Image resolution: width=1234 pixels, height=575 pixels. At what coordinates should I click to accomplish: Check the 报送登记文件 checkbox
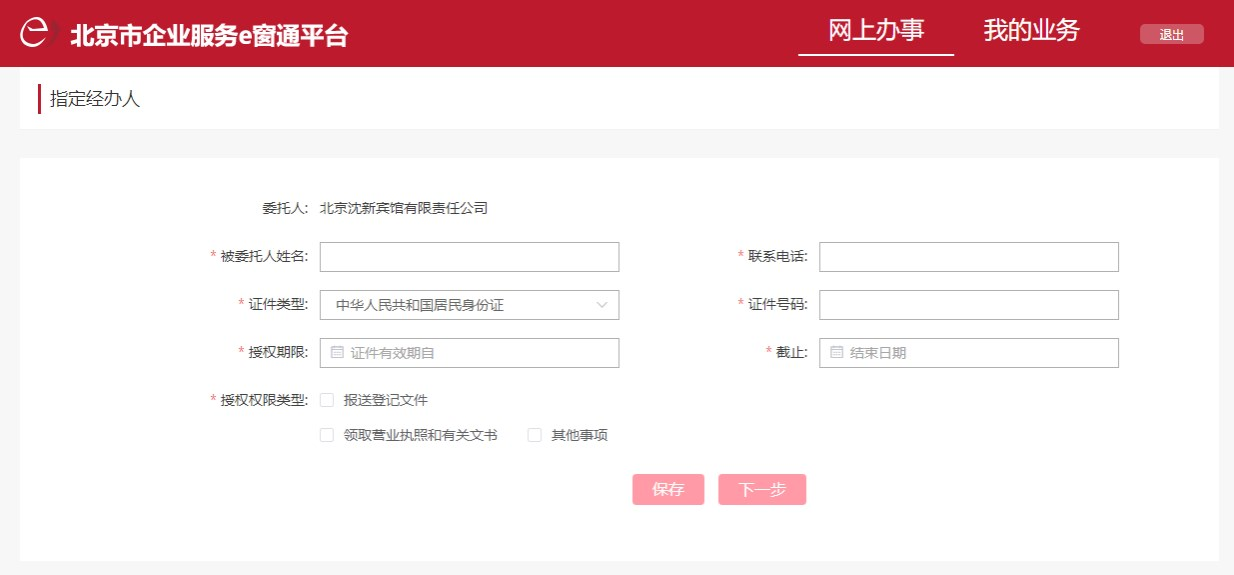(x=327, y=400)
